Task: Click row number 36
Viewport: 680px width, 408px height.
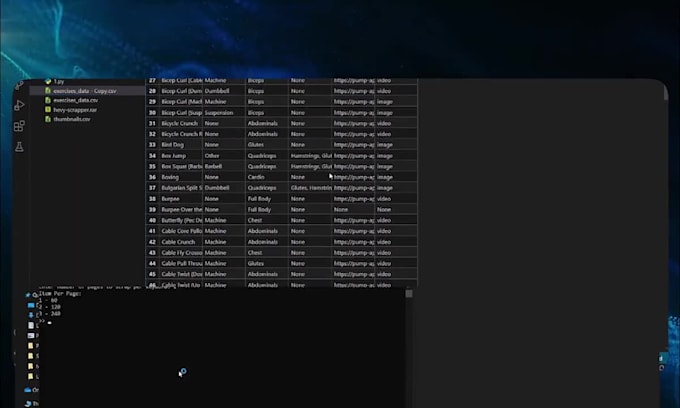Action: 152,177
